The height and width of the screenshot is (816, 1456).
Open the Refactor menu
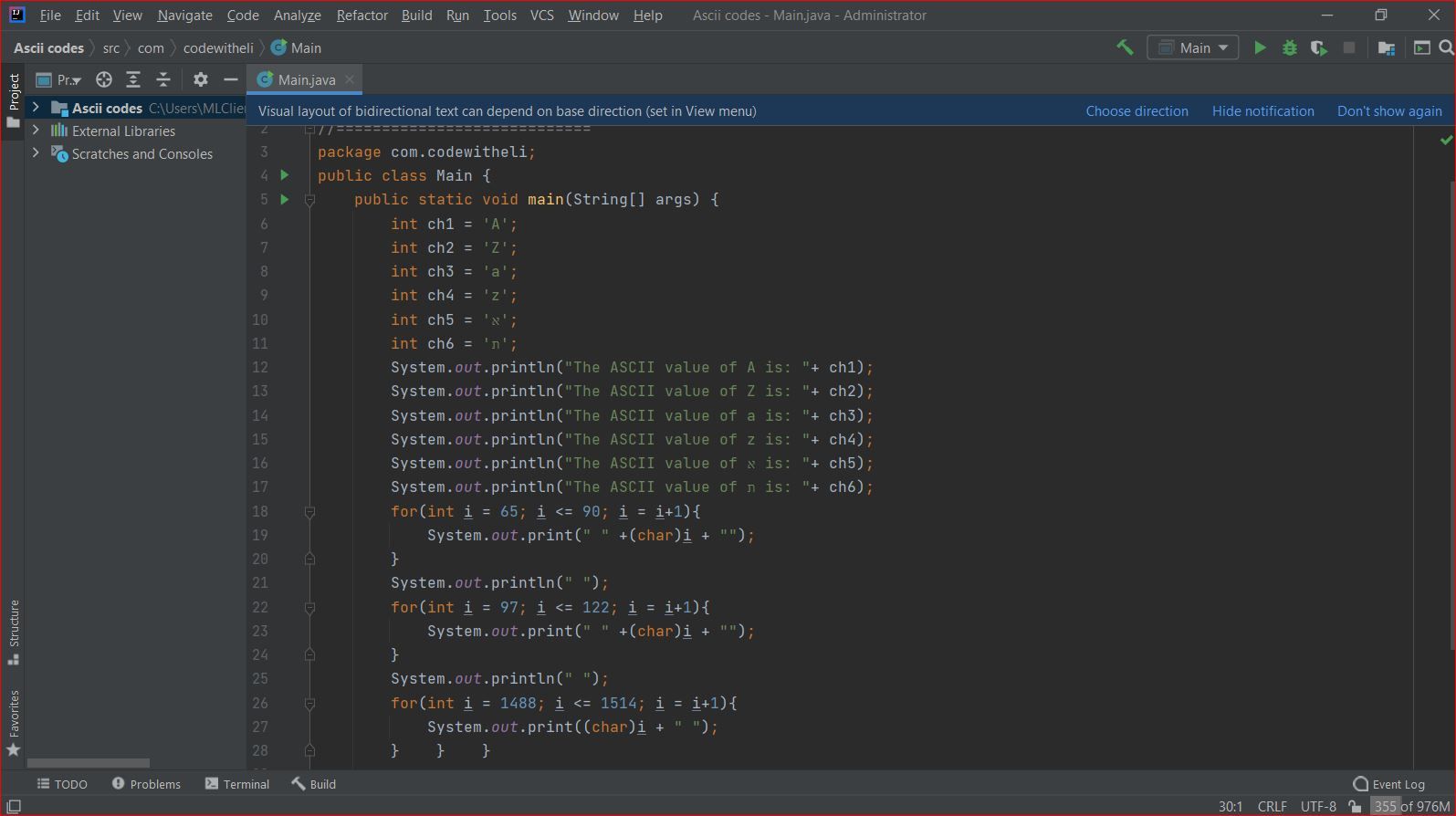tap(361, 15)
